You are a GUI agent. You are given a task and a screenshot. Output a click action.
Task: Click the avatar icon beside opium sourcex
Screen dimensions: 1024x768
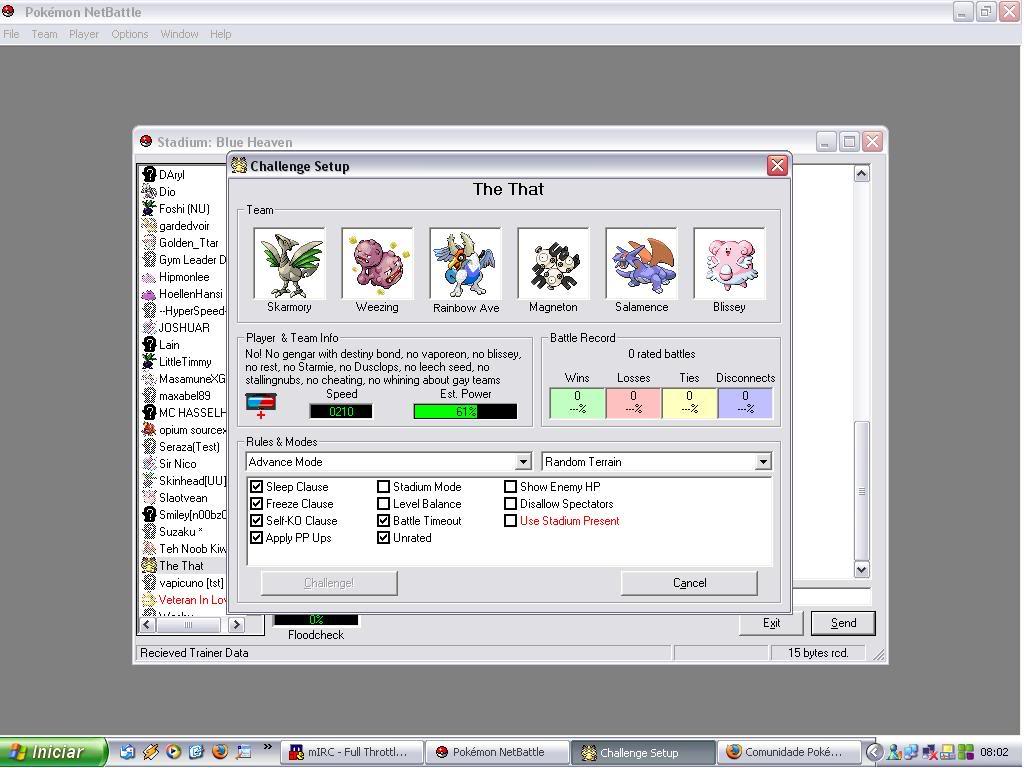tap(149, 430)
